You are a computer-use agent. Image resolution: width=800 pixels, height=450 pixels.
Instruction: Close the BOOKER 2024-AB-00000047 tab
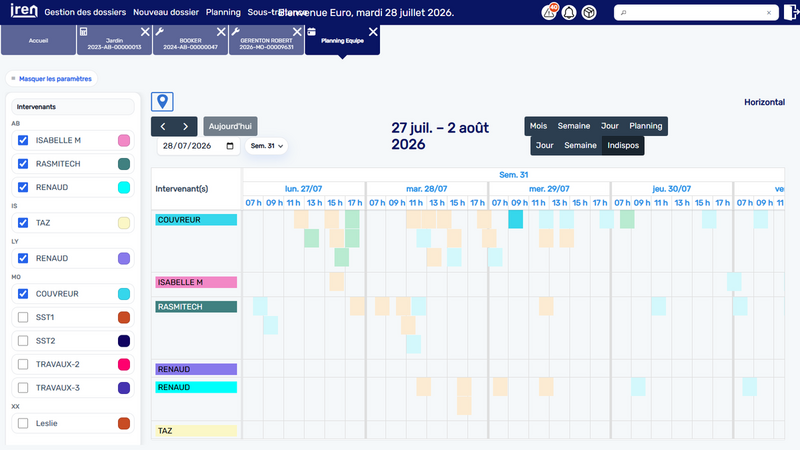click(x=221, y=32)
